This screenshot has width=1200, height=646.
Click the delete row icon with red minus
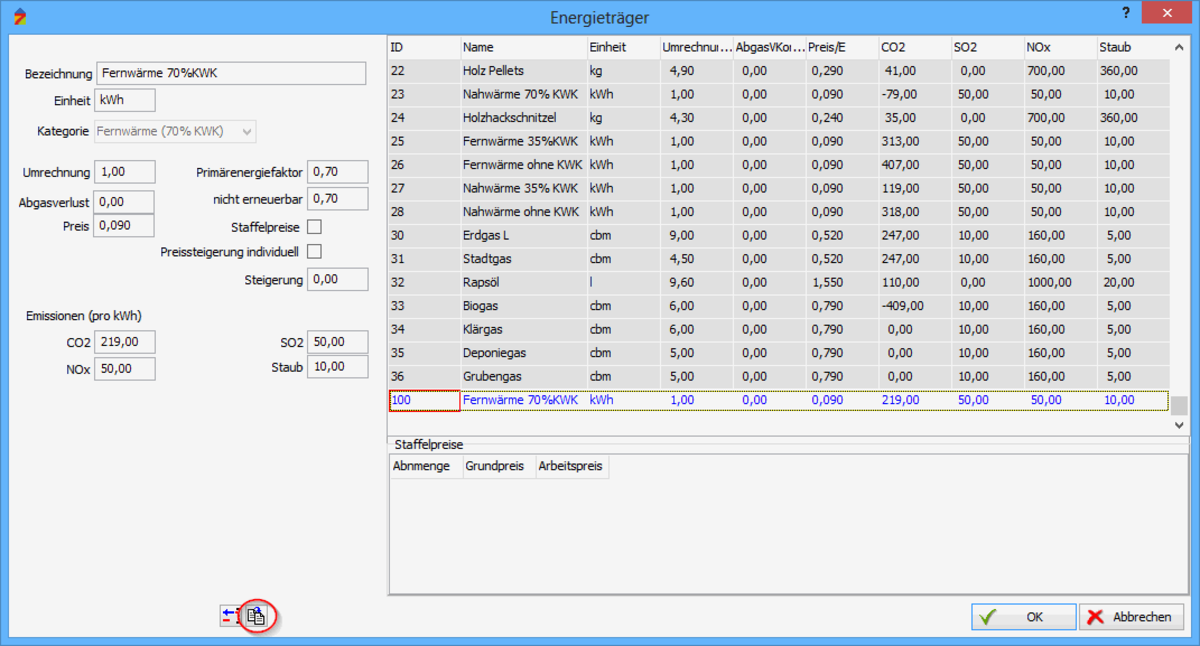click(x=231, y=617)
